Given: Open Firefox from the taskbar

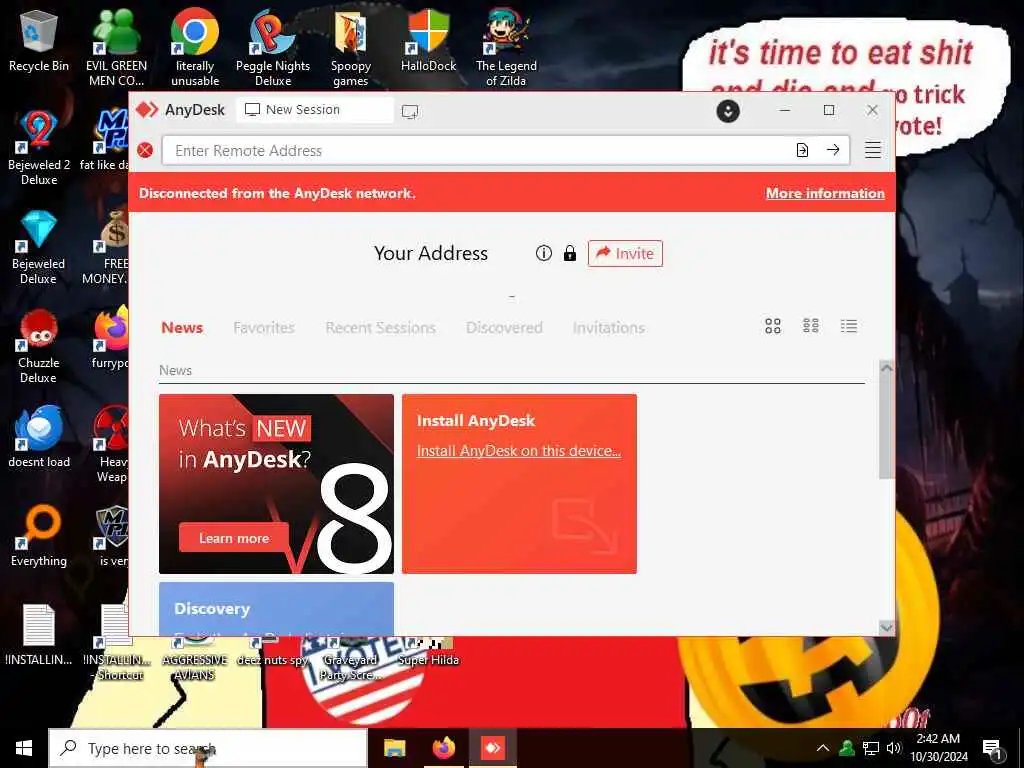Looking at the screenshot, I should (x=443, y=748).
